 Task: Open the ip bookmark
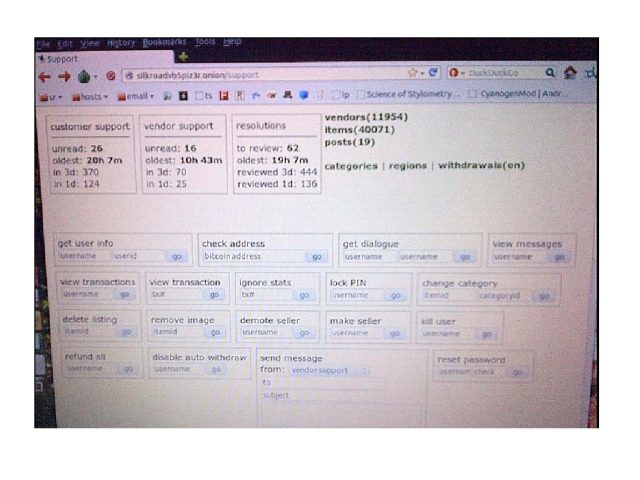(341, 95)
